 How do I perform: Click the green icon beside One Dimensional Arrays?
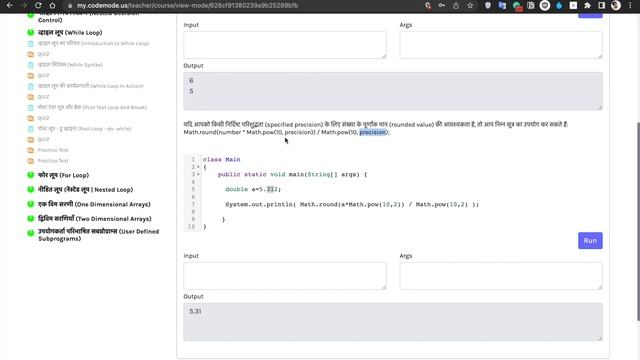(x=31, y=204)
